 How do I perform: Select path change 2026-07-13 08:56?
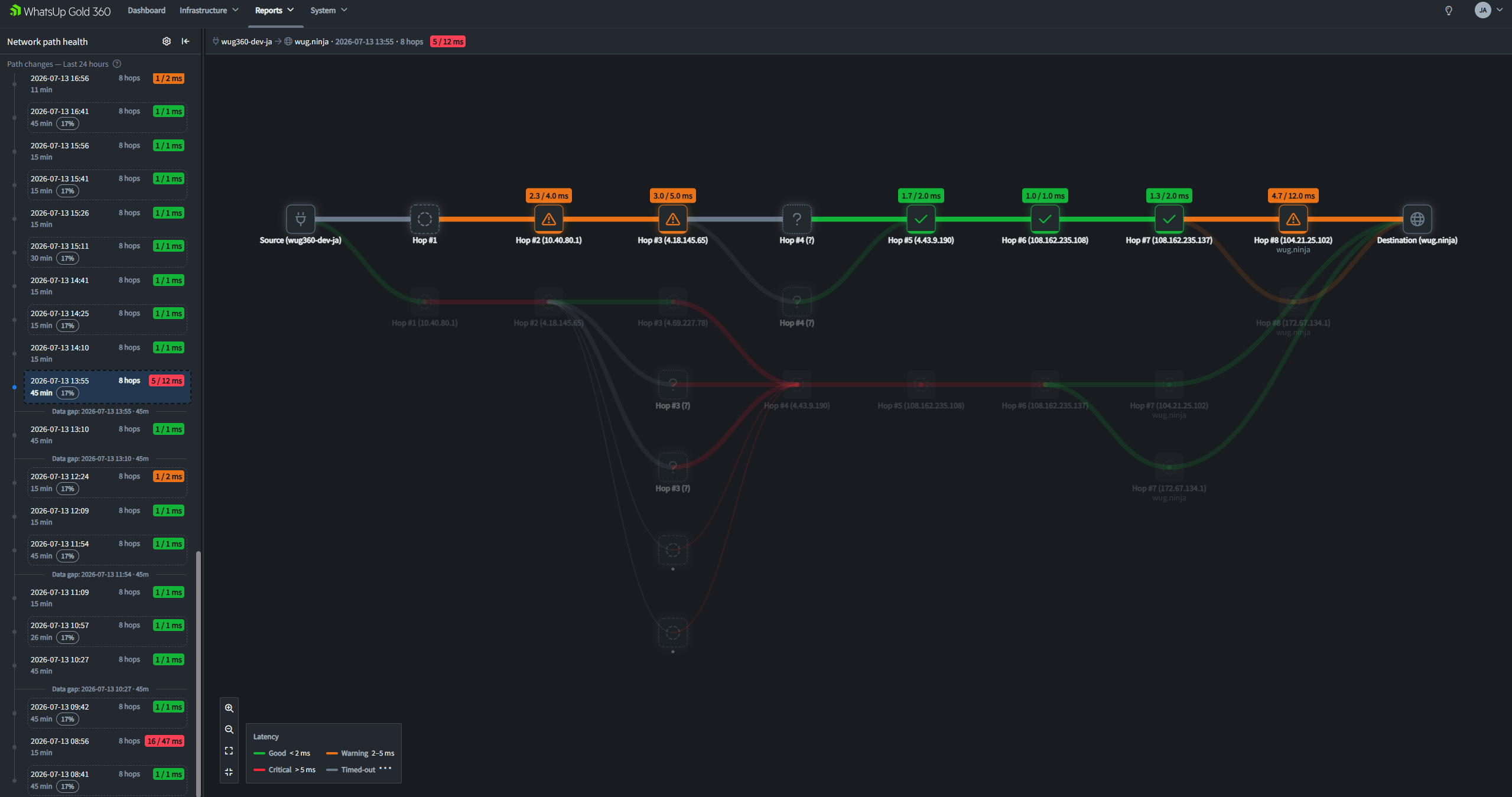click(107, 747)
